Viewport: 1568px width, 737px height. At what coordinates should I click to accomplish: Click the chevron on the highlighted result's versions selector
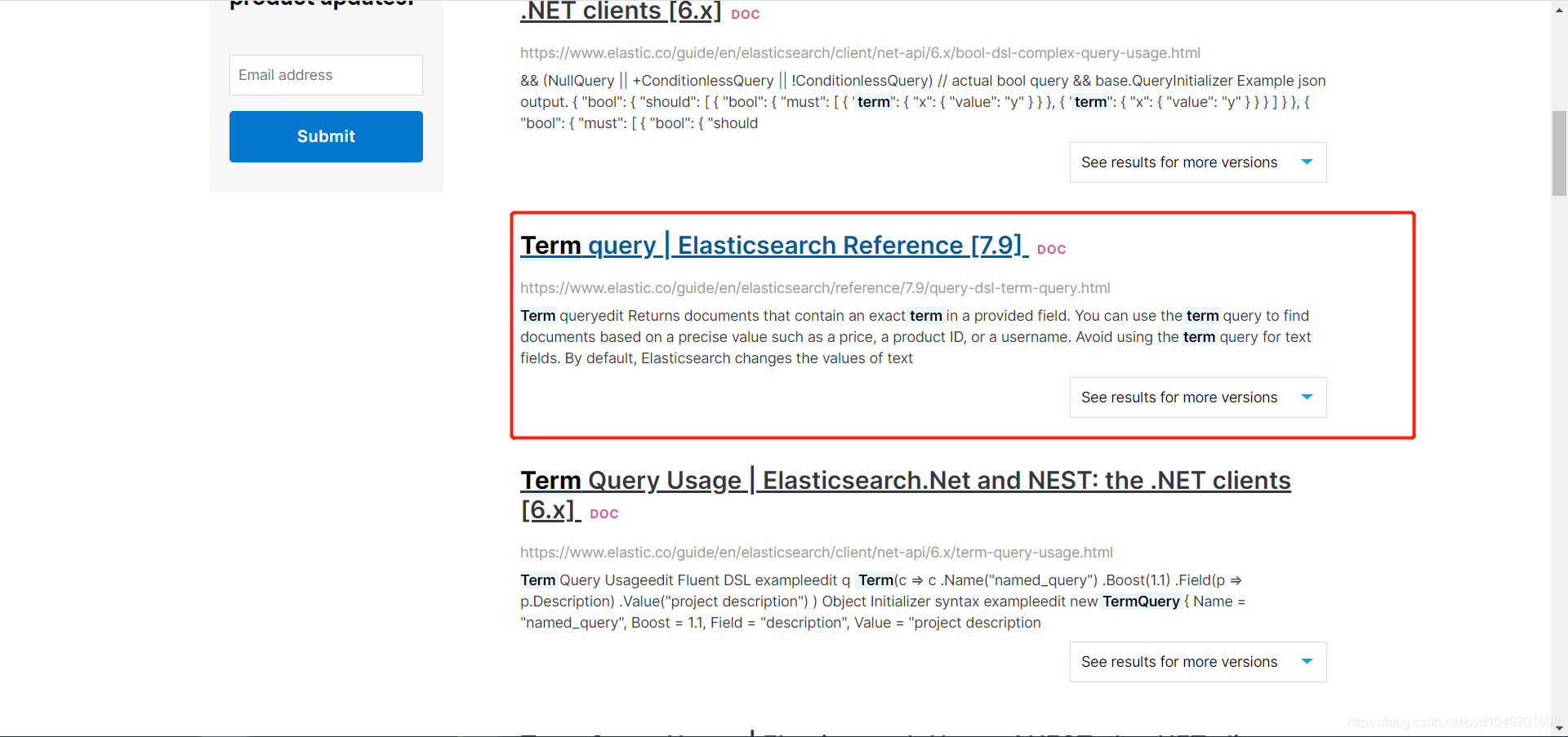point(1307,397)
